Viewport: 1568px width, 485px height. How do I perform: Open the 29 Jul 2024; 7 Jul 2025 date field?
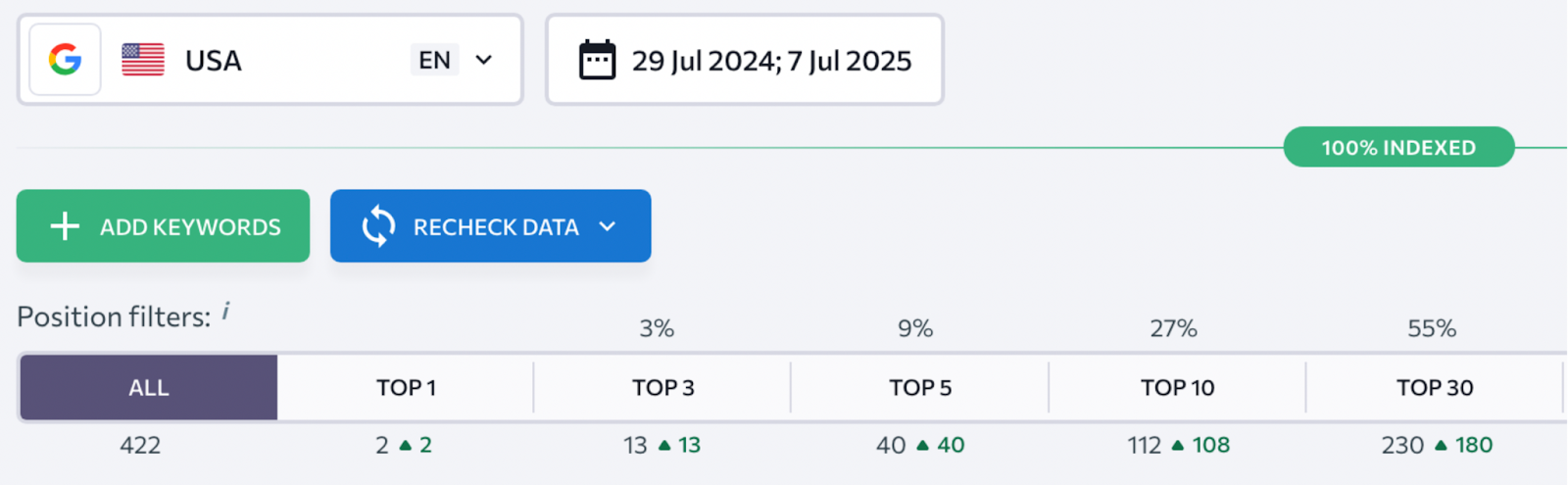(x=745, y=60)
